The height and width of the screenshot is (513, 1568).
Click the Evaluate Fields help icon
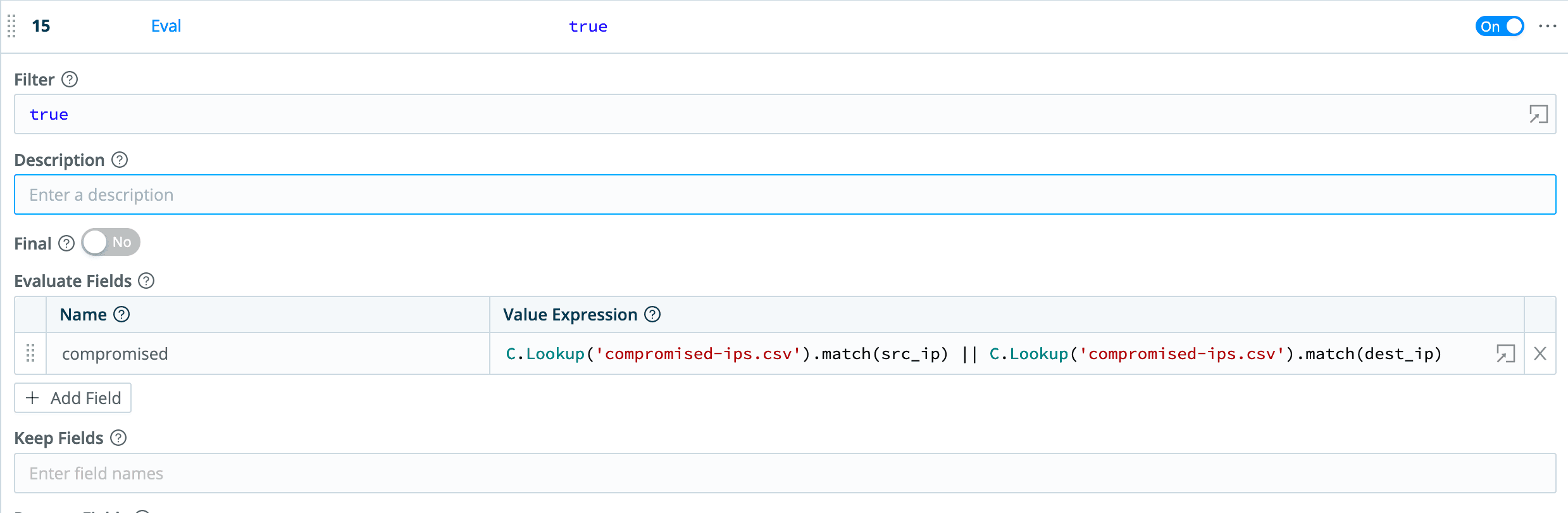[x=146, y=281]
